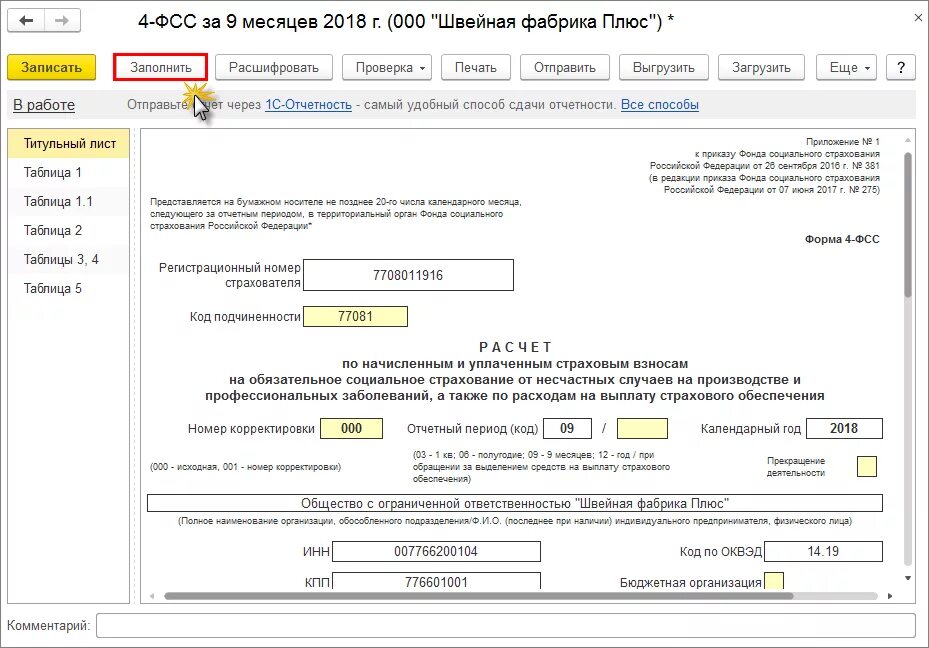Screen dimensions: 929x648
Task: Select the Титульный лист section
Action: tap(69, 143)
